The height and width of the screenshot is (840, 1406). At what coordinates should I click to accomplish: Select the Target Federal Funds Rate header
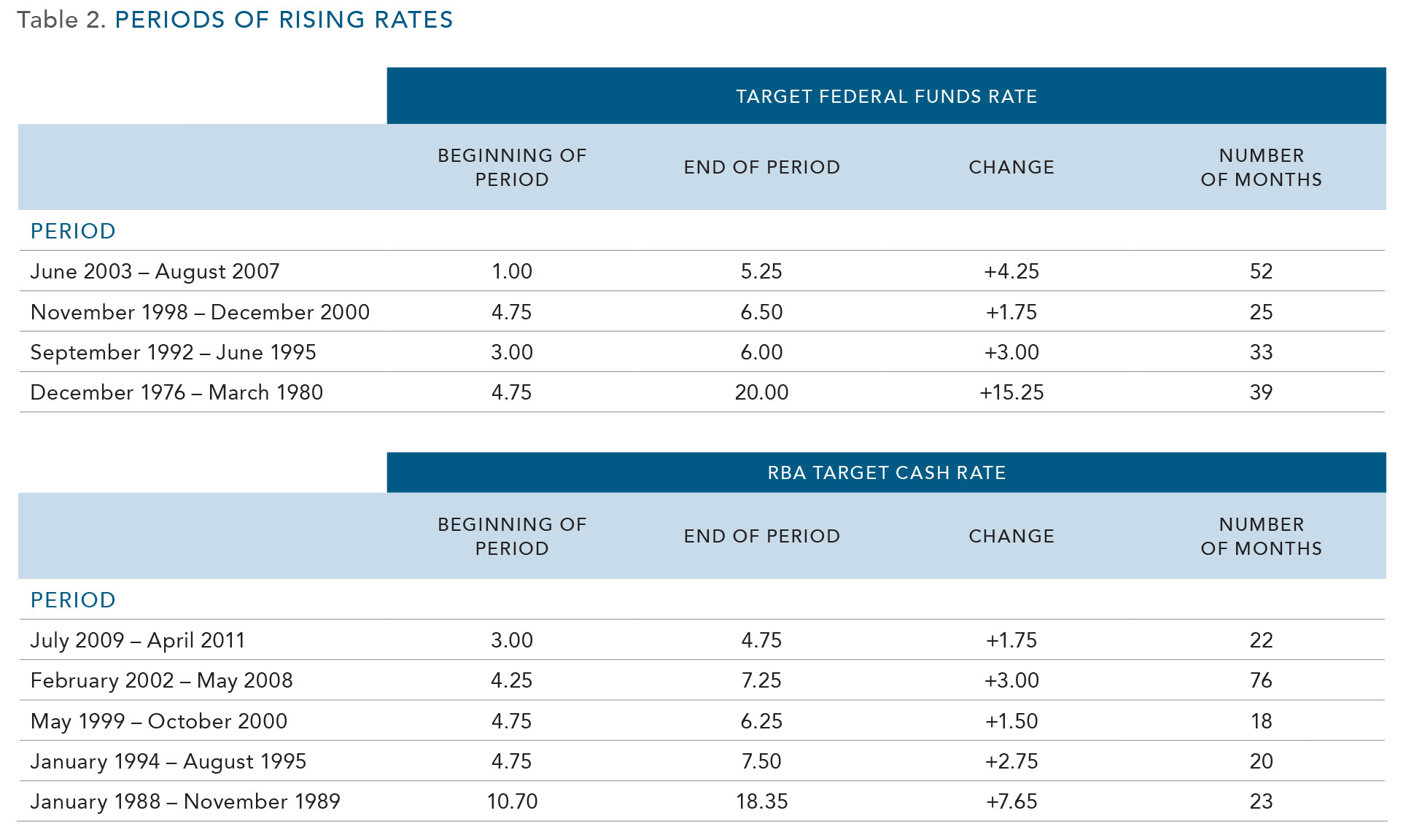(x=886, y=96)
